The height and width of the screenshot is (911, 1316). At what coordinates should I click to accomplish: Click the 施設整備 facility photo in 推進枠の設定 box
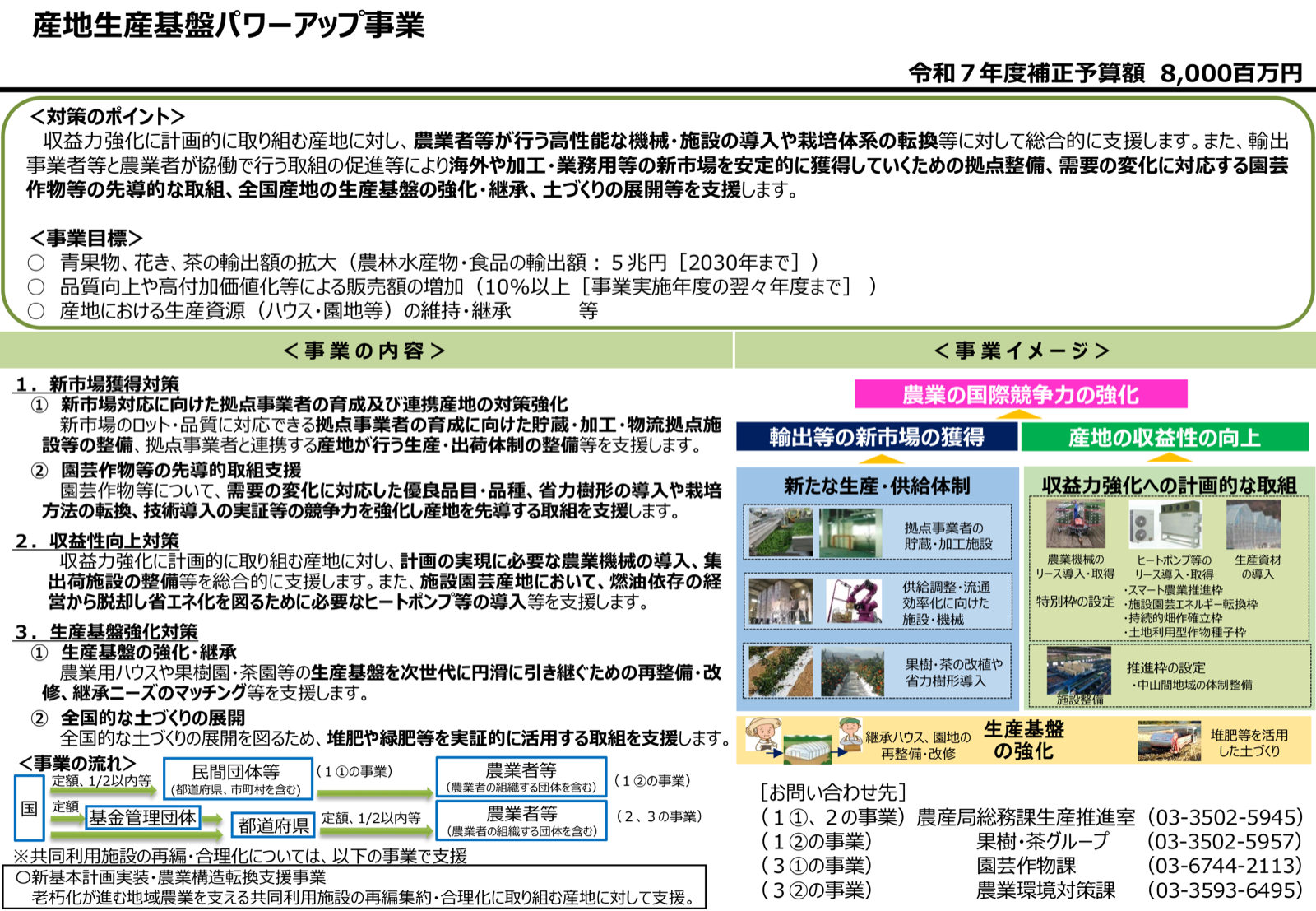coord(1080,670)
